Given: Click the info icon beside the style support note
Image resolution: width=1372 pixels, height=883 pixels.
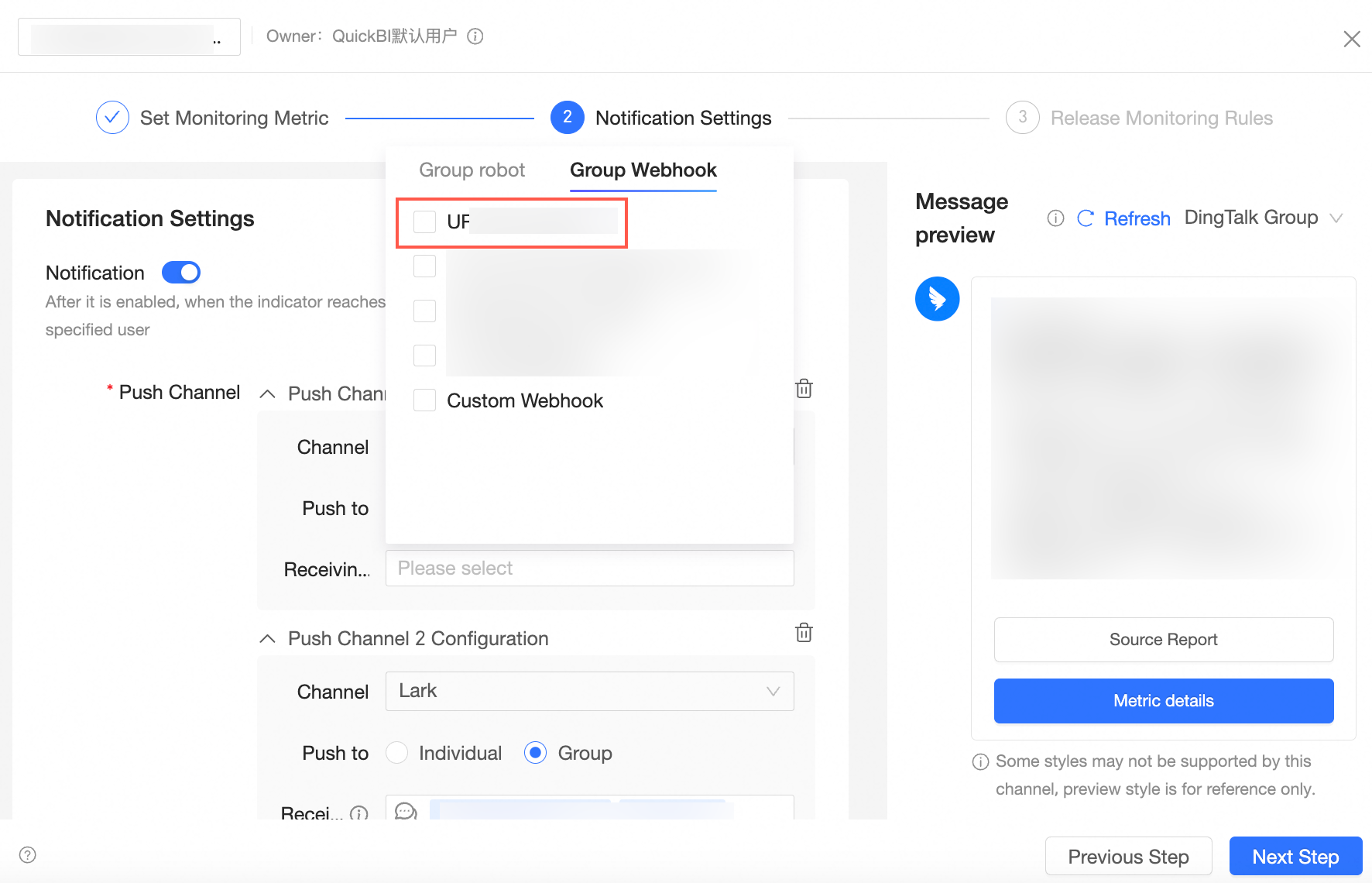Looking at the screenshot, I should [x=980, y=762].
